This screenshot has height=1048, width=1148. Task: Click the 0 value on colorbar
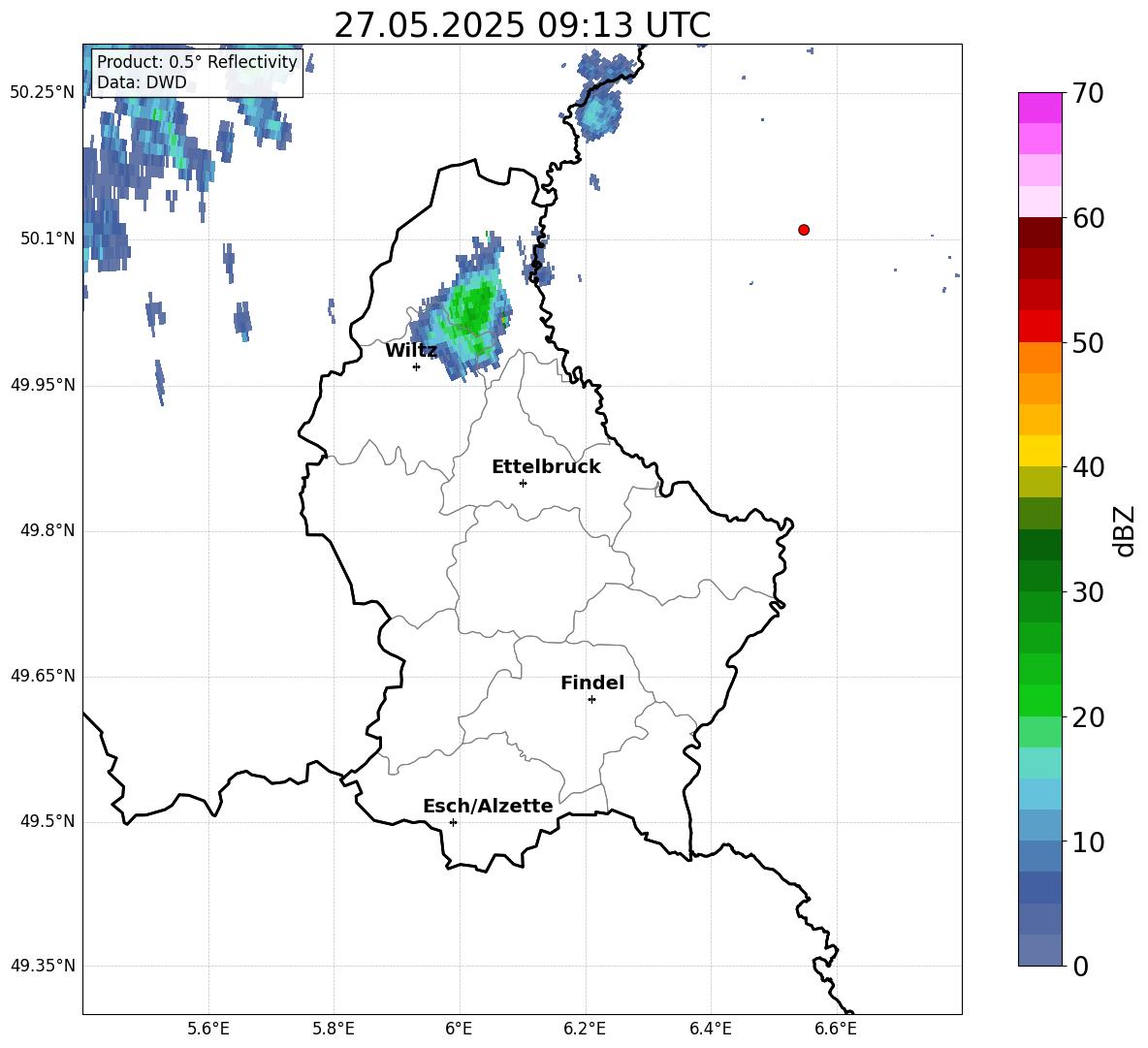[x=1081, y=967]
